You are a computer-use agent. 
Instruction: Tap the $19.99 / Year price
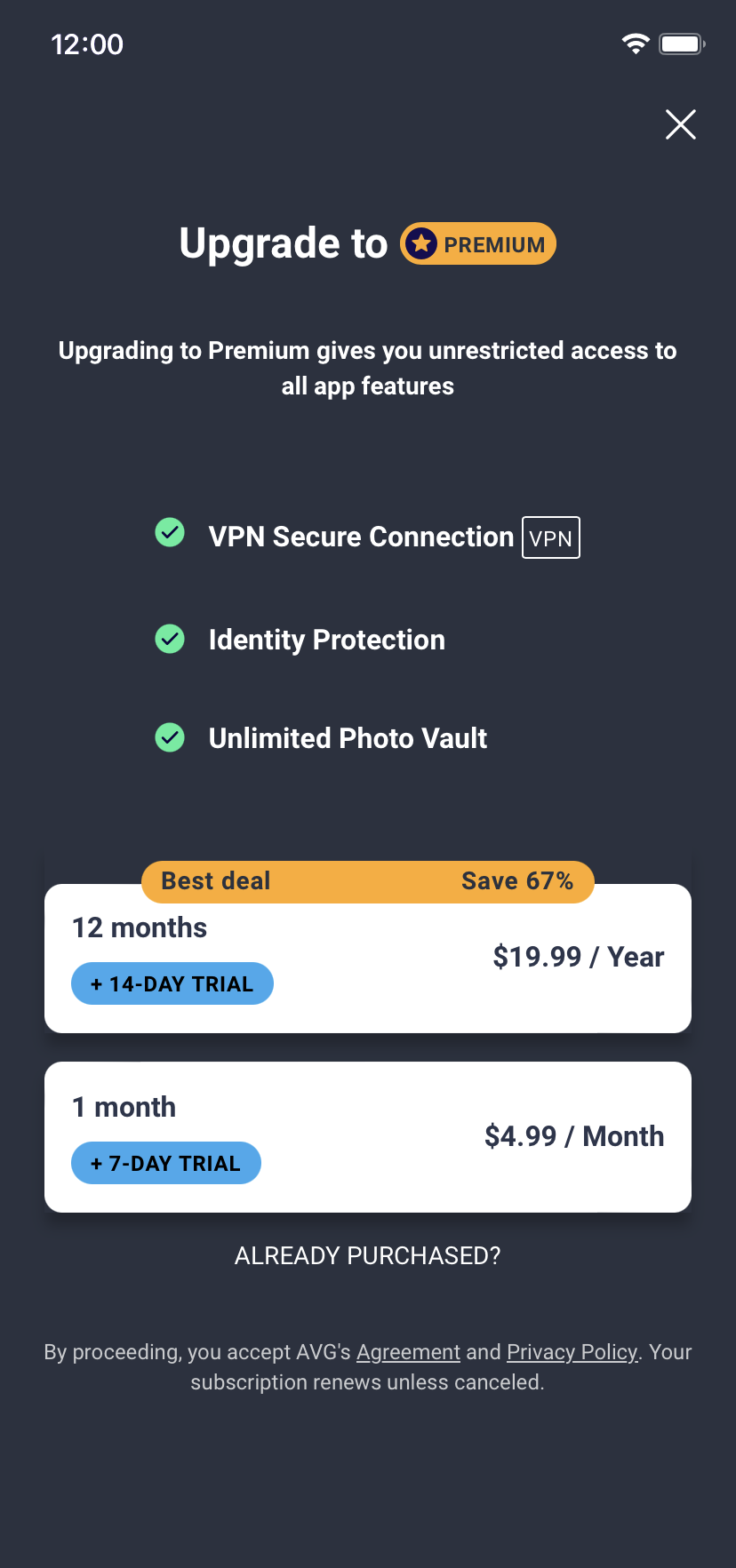[x=579, y=957]
